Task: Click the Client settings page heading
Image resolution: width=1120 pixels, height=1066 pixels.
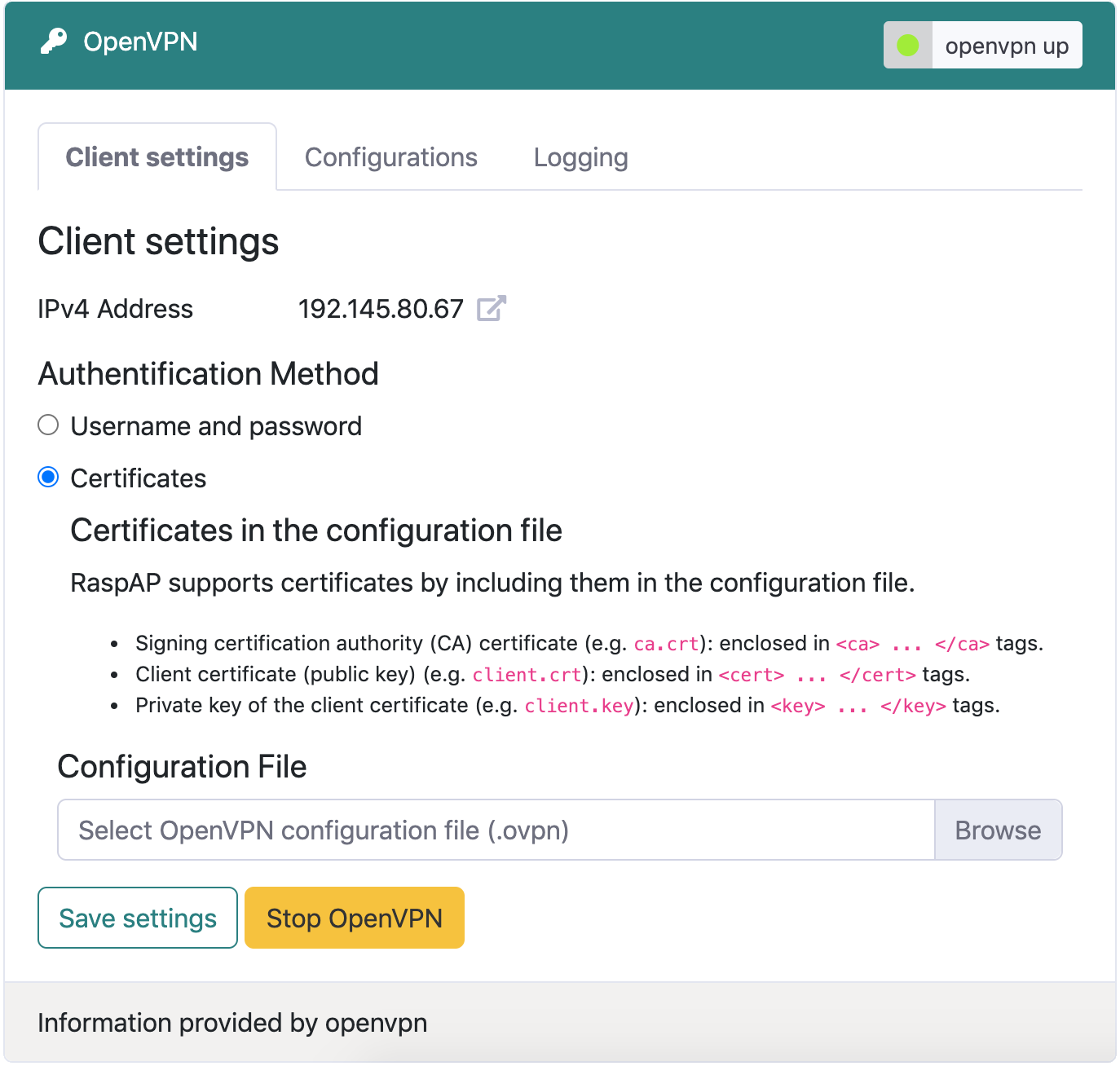Action: (159, 242)
